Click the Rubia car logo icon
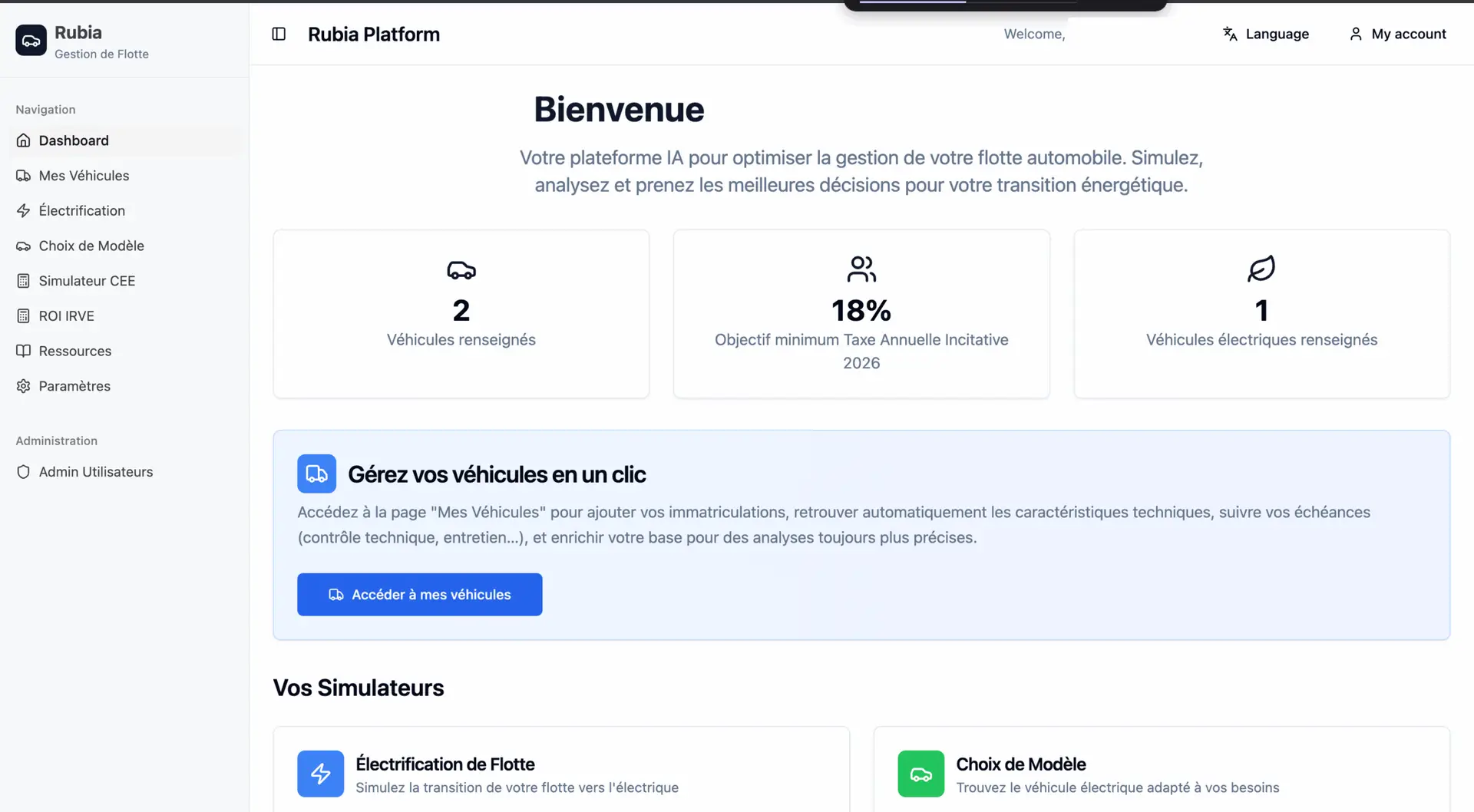The width and height of the screenshot is (1474, 812). (x=31, y=40)
